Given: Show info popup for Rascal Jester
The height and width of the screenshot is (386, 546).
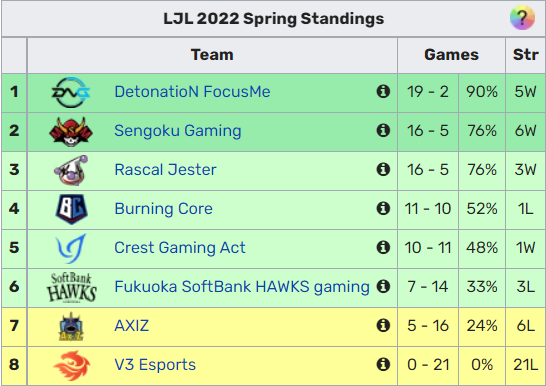Looking at the screenshot, I should pos(383,170).
